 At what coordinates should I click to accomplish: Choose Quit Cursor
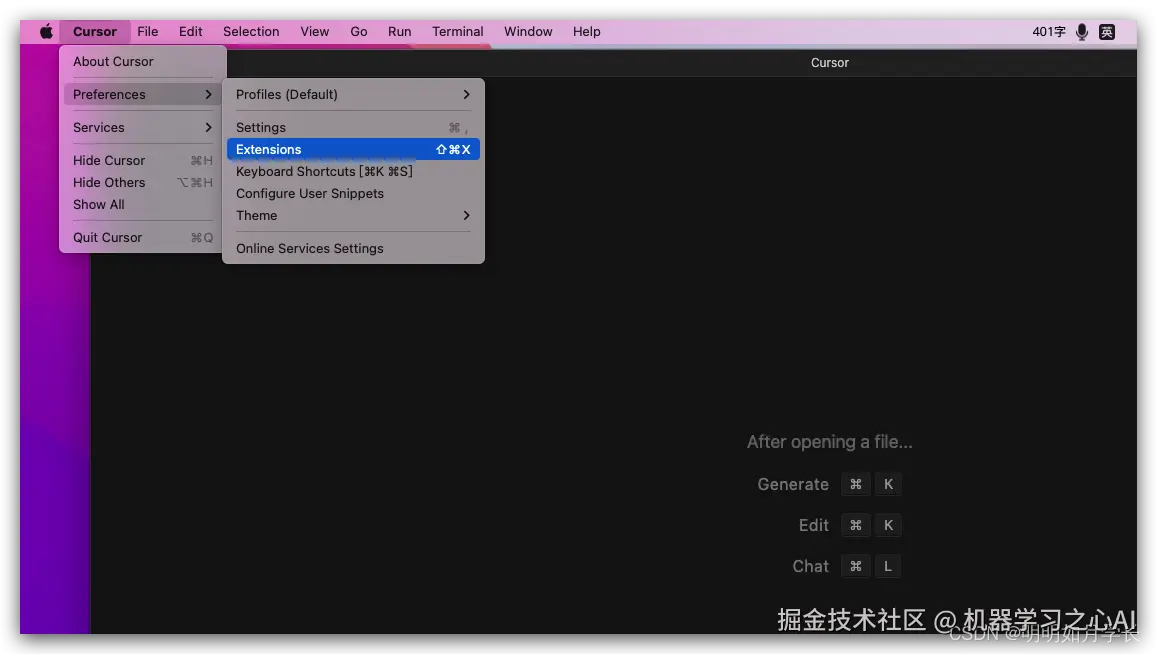click(x=142, y=238)
